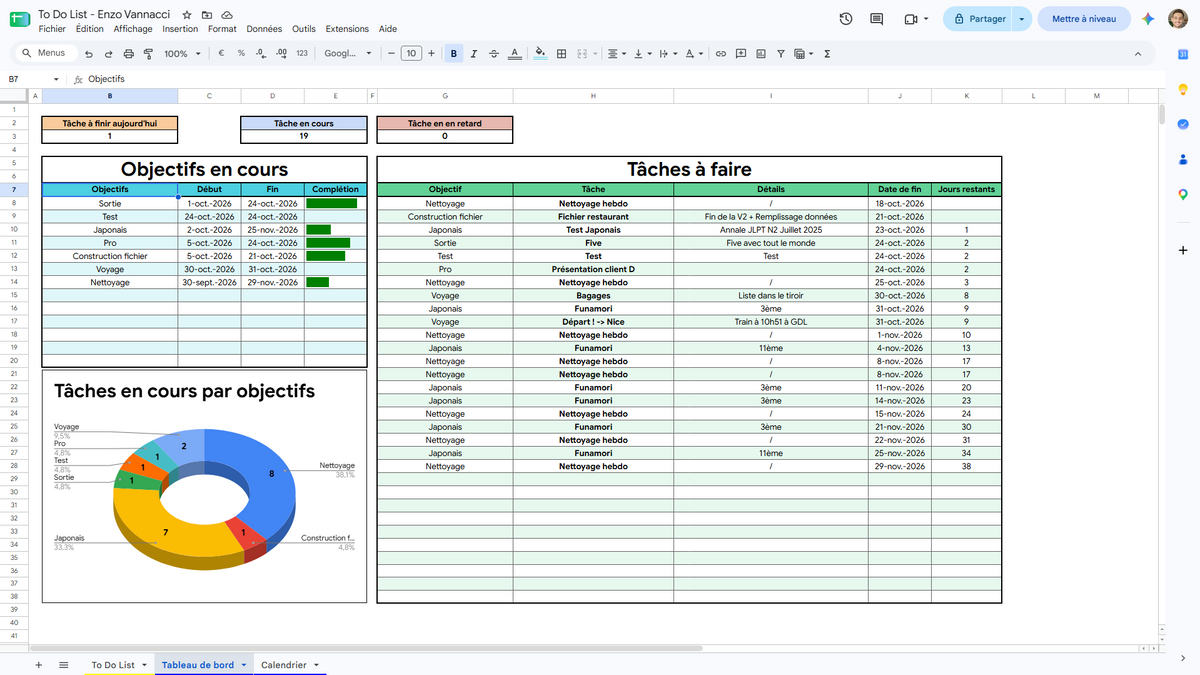Screen dimensions: 1200x675
Task: Click the font size input field
Action: tap(411, 54)
